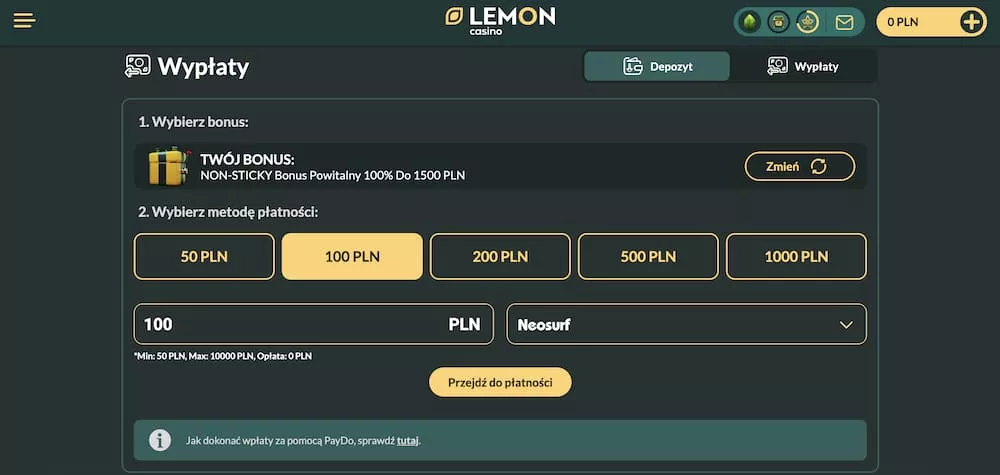Click the Lemon Casino logo
Image resolution: width=1000 pixels, height=475 pixels.
tap(500, 20)
